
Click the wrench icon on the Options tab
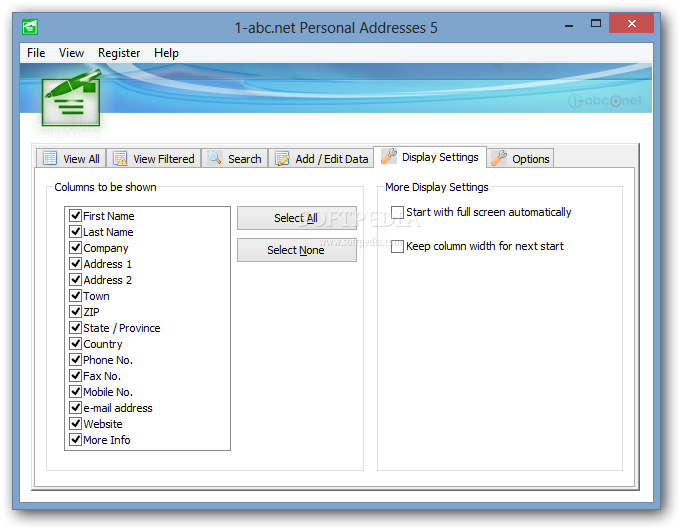[499, 159]
